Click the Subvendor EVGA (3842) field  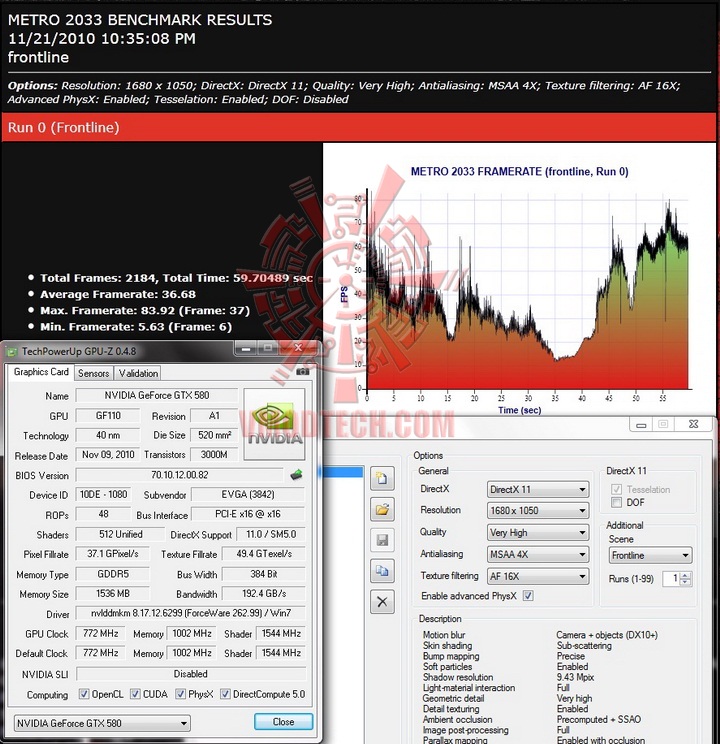point(248,494)
